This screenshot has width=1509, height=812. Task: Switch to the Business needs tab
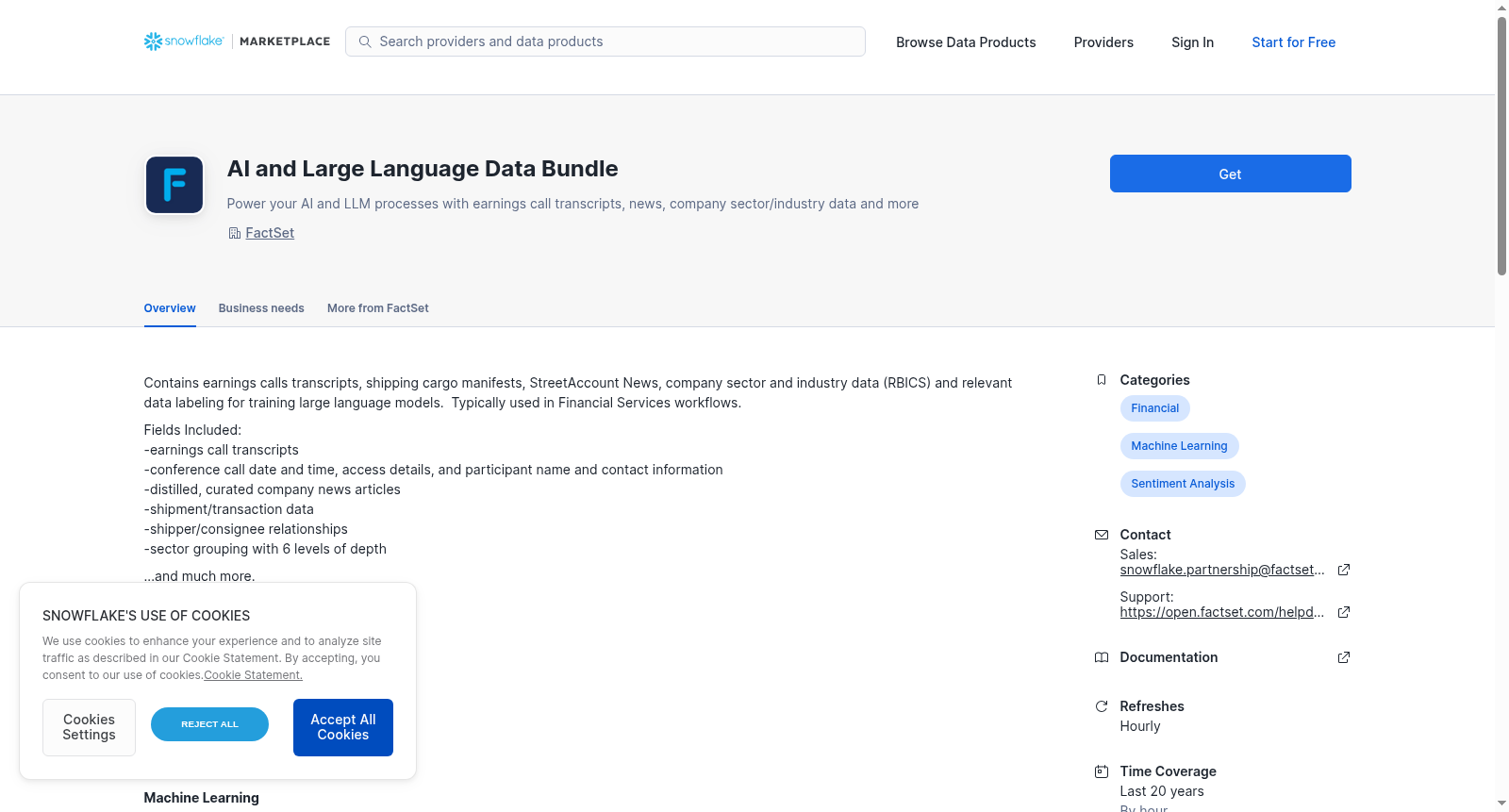261,308
